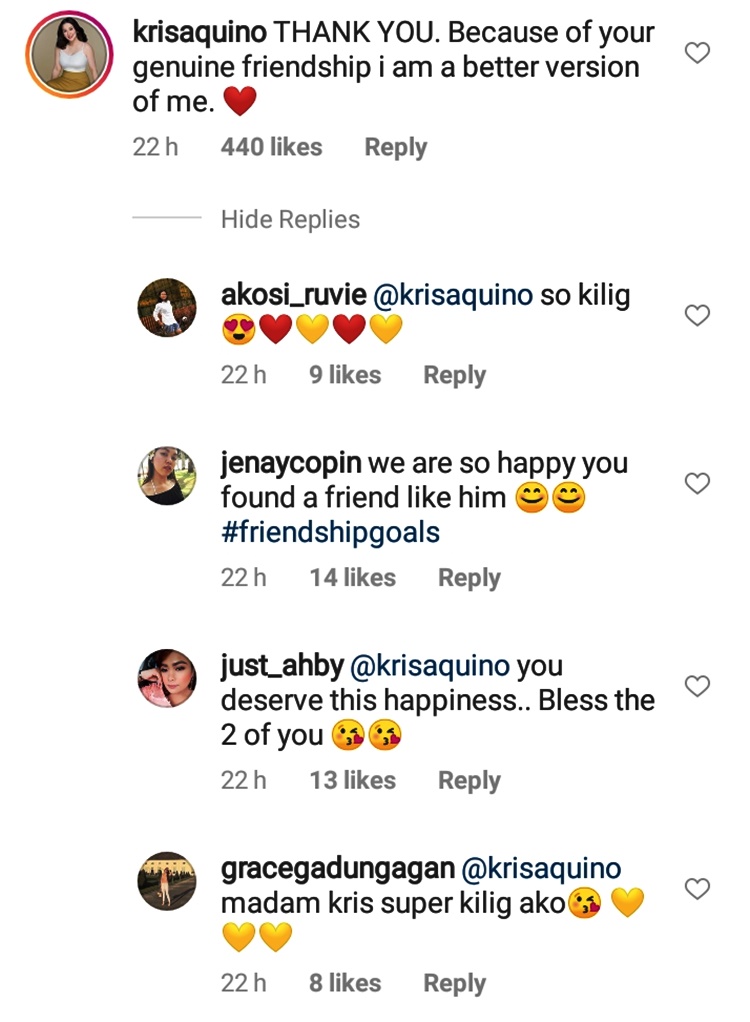Image resolution: width=750 pixels, height=1022 pixels.
Task: Reply to just_ahby's comment
Action: point(469,780)
